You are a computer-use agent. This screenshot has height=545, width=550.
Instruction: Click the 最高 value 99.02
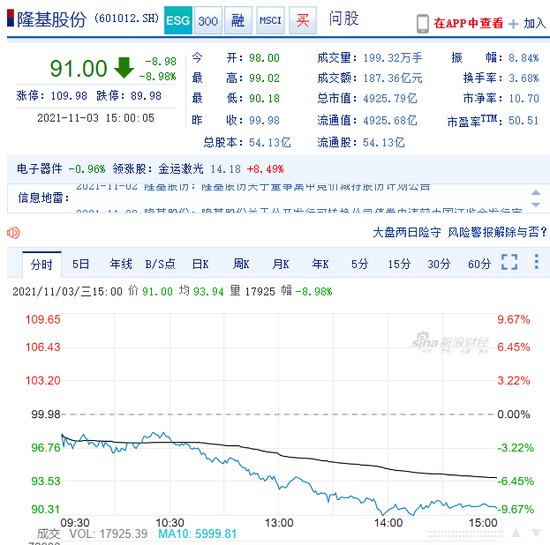[x=264, y=78]
